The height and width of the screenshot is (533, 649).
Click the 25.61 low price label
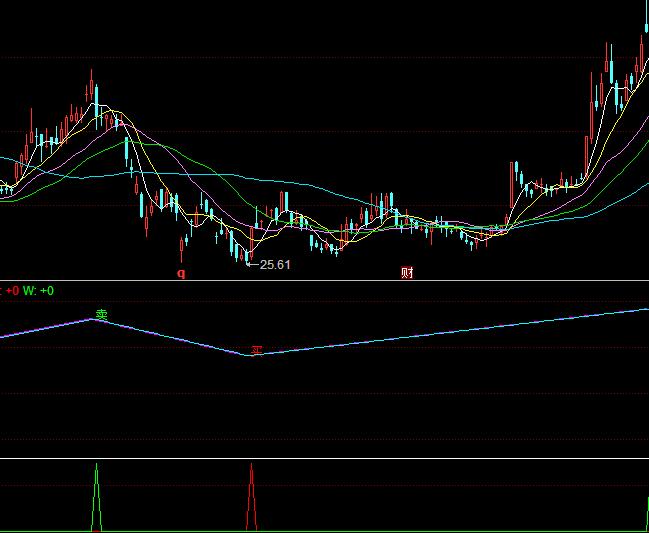click(x=275, y=265)
